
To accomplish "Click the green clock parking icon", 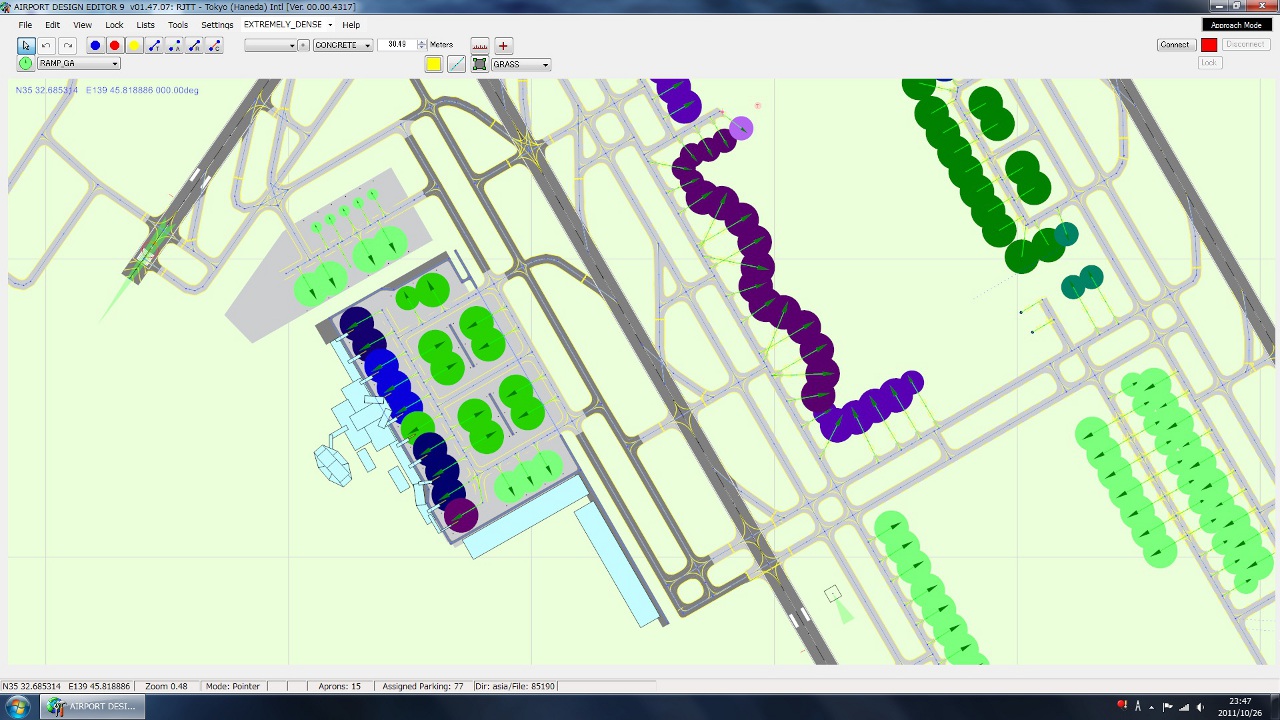I will [x=26, y=63].
